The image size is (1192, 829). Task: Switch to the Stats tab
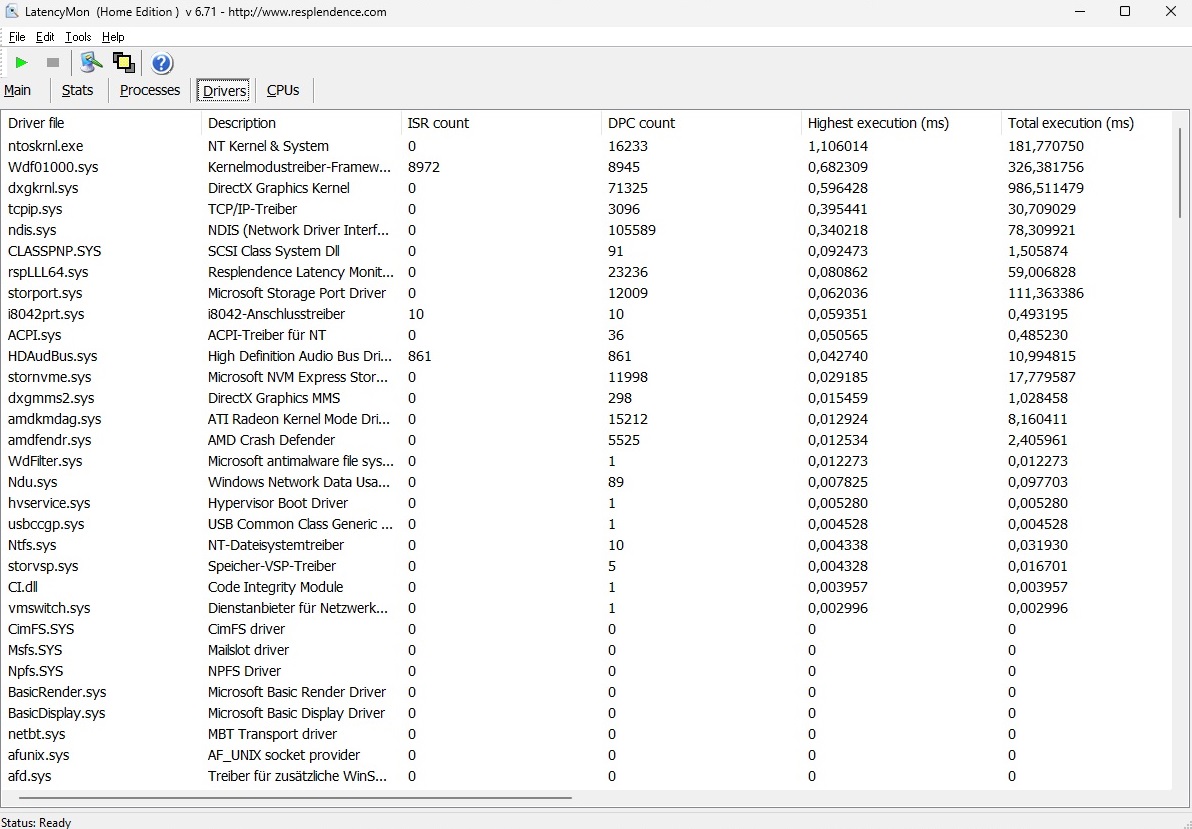77,90
